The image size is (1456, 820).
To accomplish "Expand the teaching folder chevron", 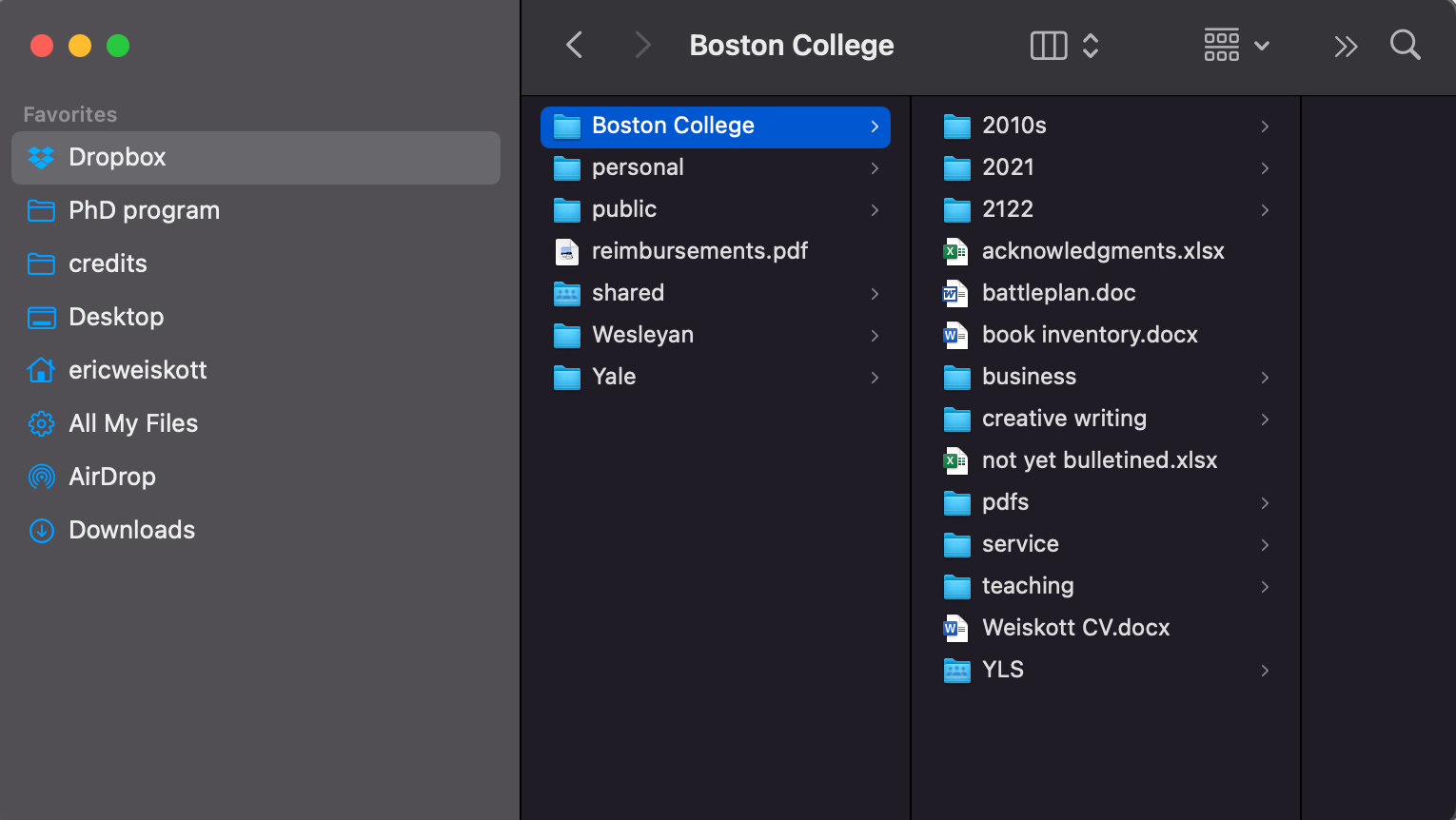I will coord(1265,586).
